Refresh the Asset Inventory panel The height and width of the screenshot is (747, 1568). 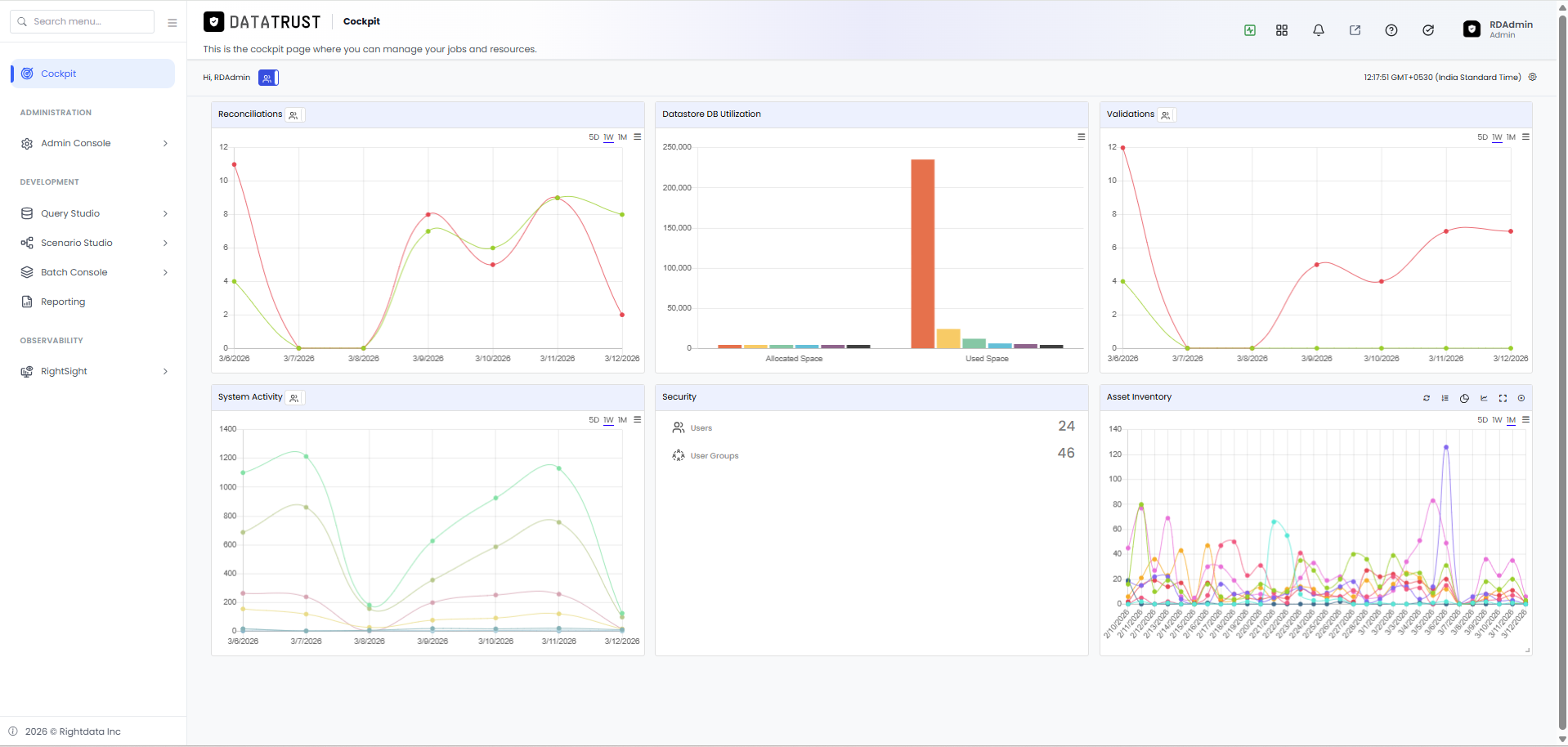pyautogui.click(x=1426, y=398)
